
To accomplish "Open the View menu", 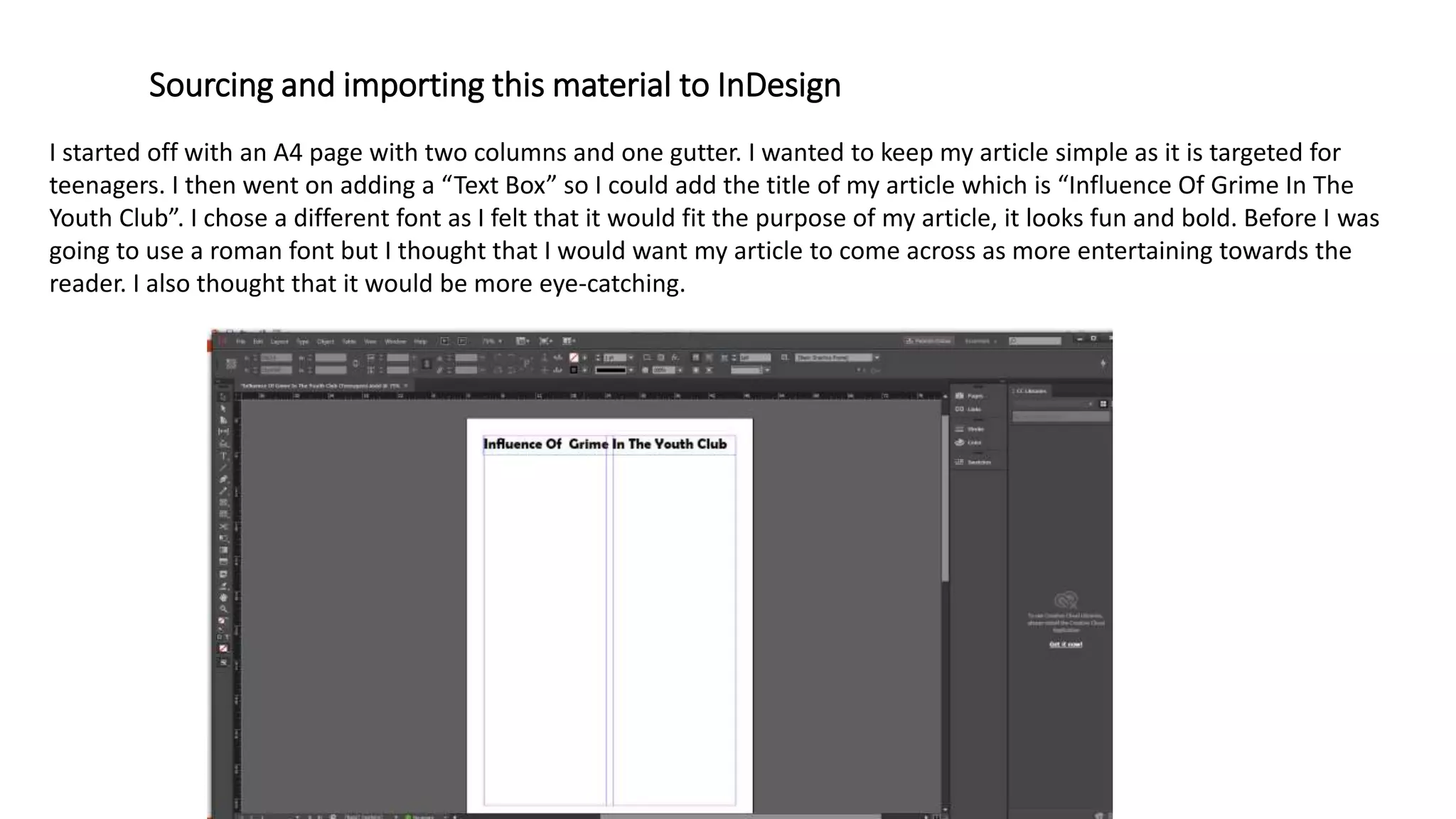I will [x=370, y=341].
